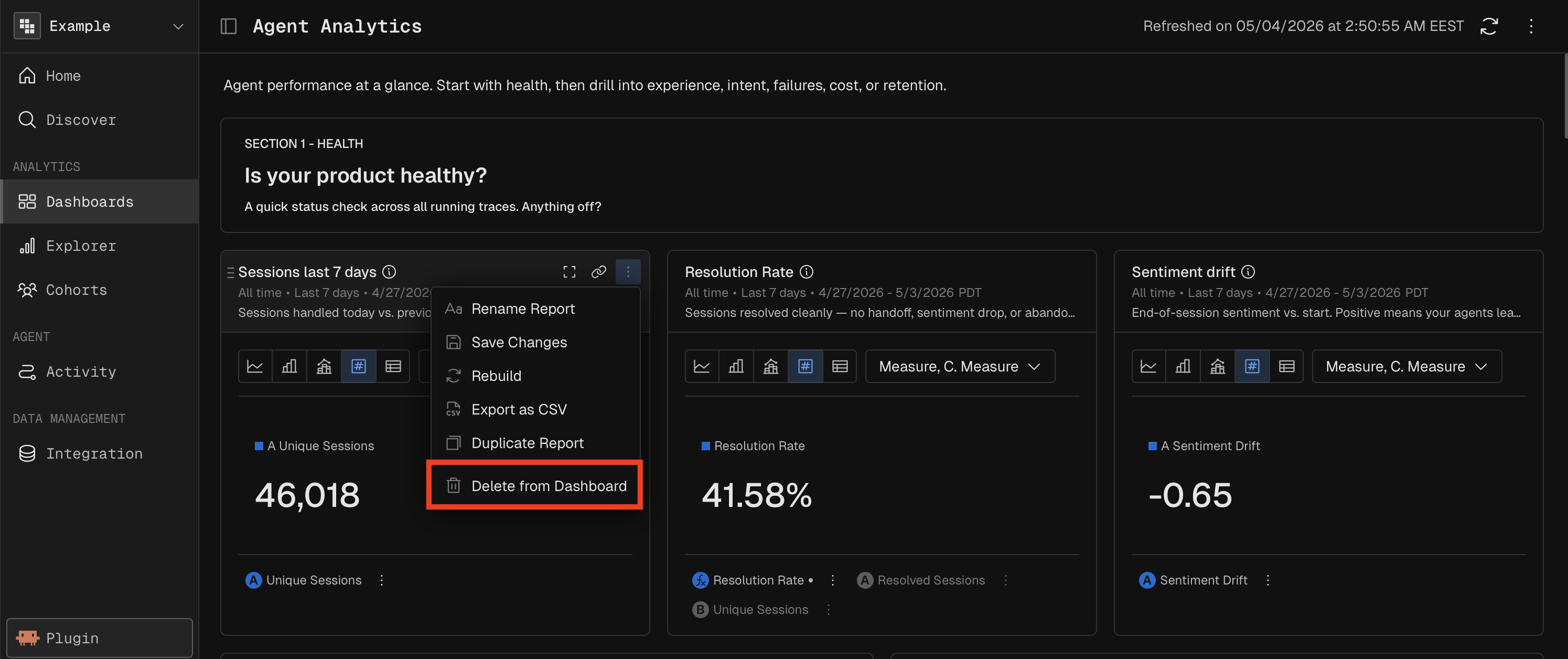Switch Sessions card to stacked chart
Image resolution: width=1568 pixels, height=659 pixels.
(x=325, y=366)
